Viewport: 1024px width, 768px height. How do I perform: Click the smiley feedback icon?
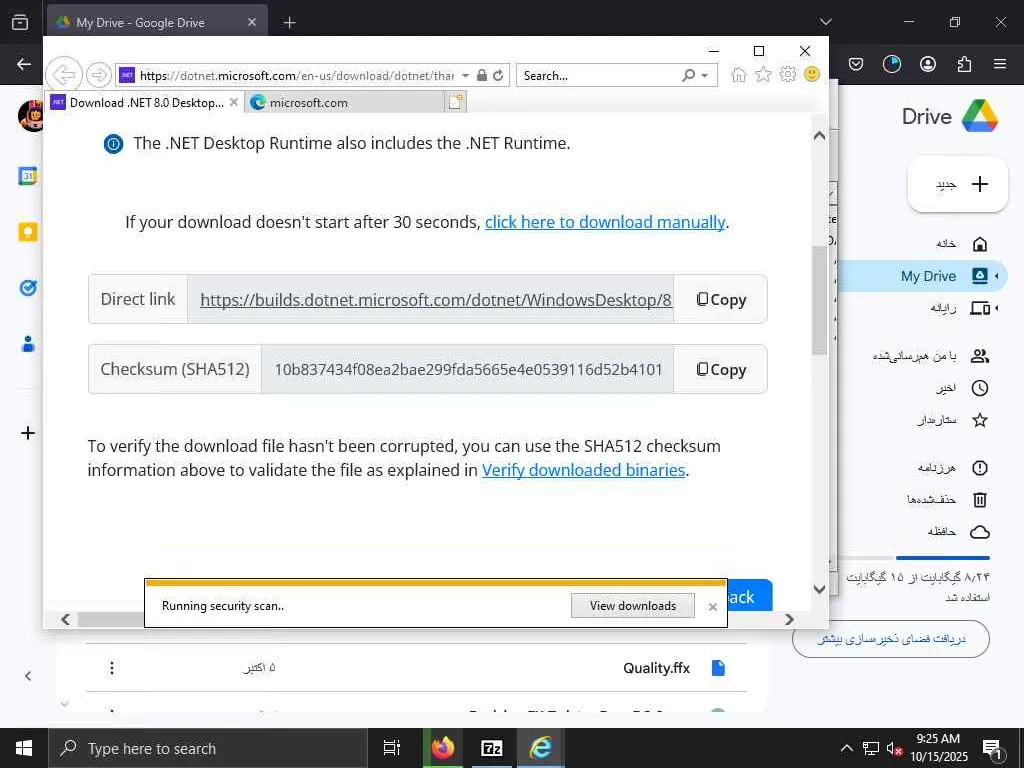tap(812, 74)
